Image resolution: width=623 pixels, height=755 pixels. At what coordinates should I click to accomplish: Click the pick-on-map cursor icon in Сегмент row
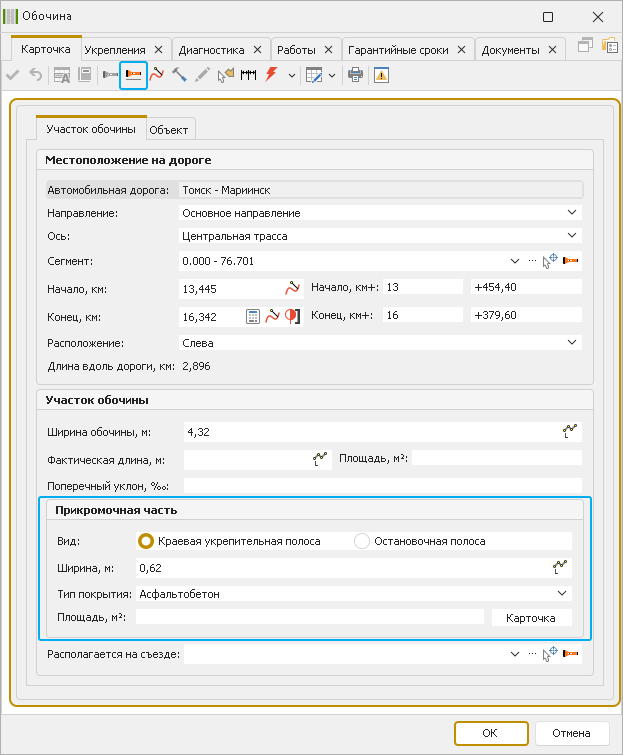(550, 261)
